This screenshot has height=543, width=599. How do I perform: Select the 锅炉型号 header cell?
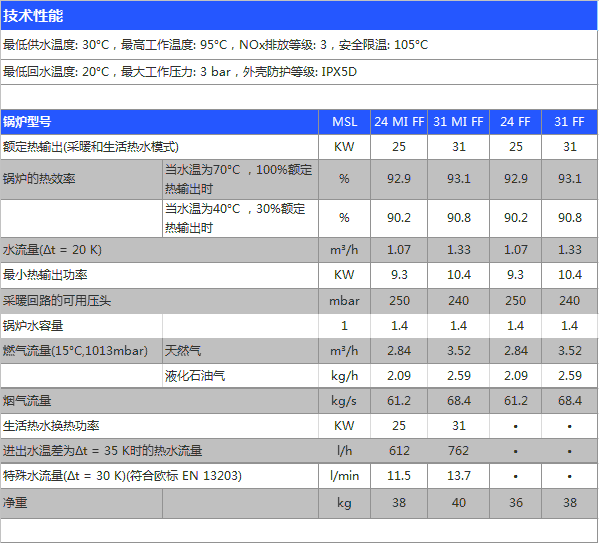pos(159,122)
